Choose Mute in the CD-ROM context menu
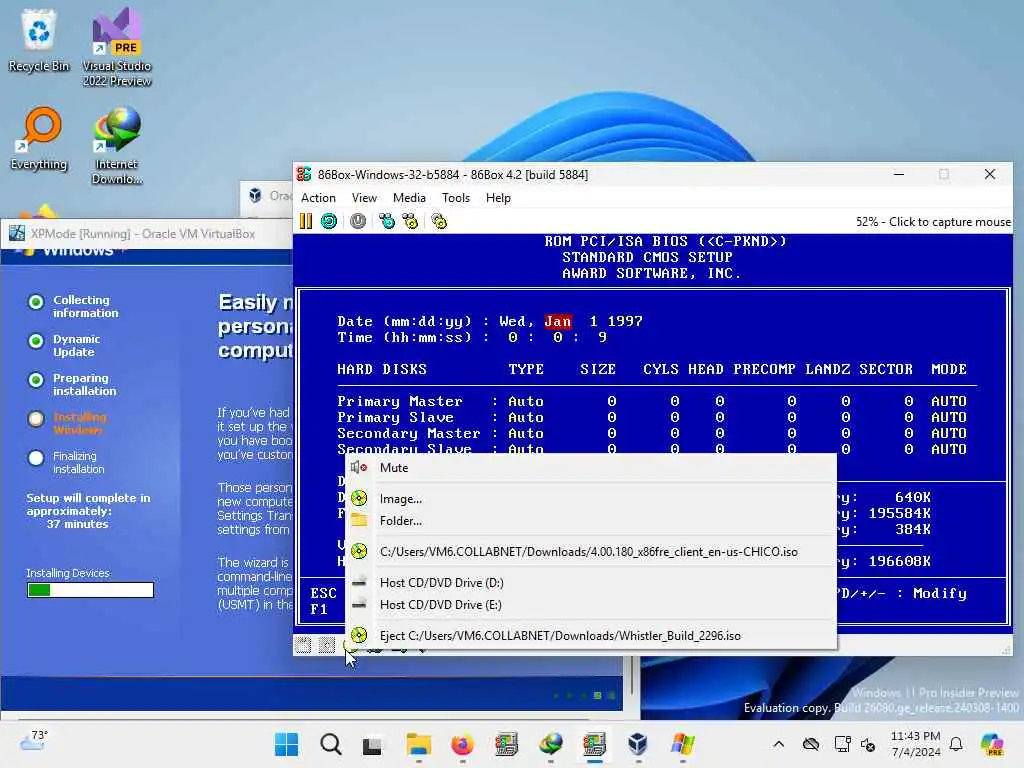Viewport: 1024px width, 768px height. click(590, 468)
